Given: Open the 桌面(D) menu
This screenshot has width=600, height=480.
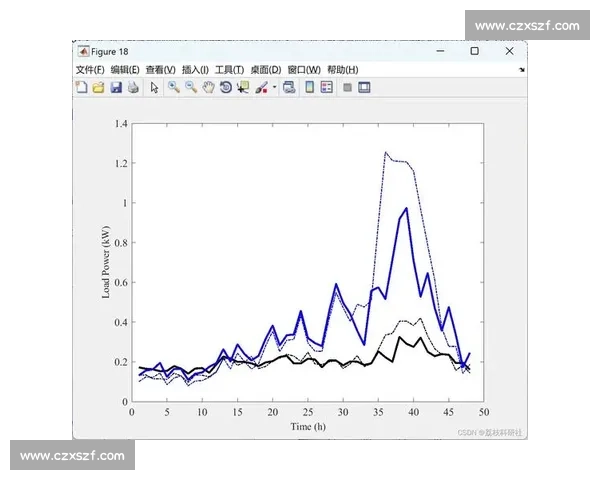Looking at the screenshot, I should coord(266,70).
